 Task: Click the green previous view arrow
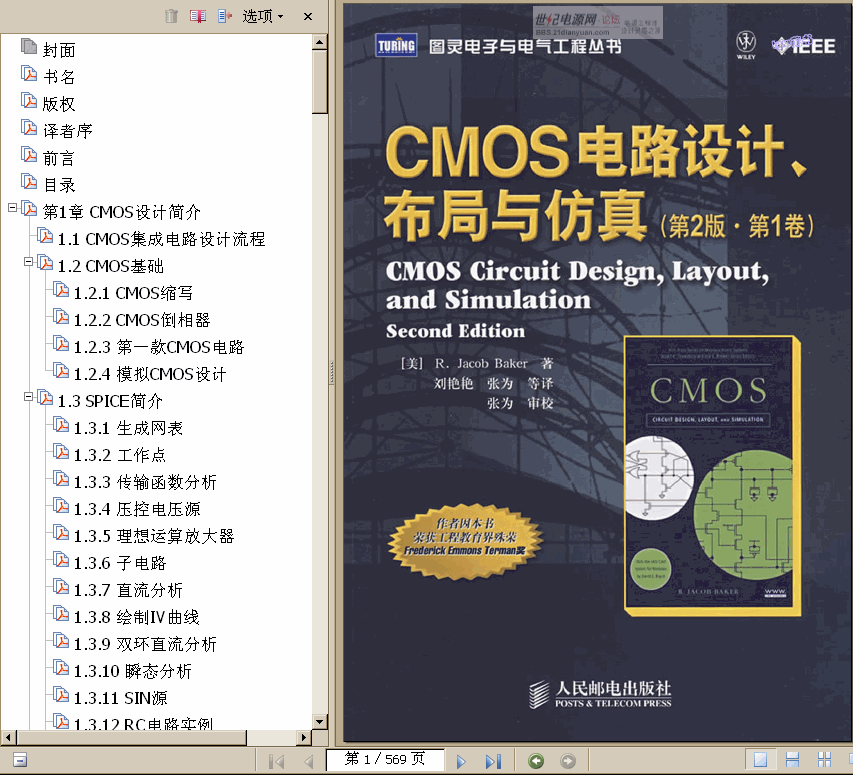point(536,761)
